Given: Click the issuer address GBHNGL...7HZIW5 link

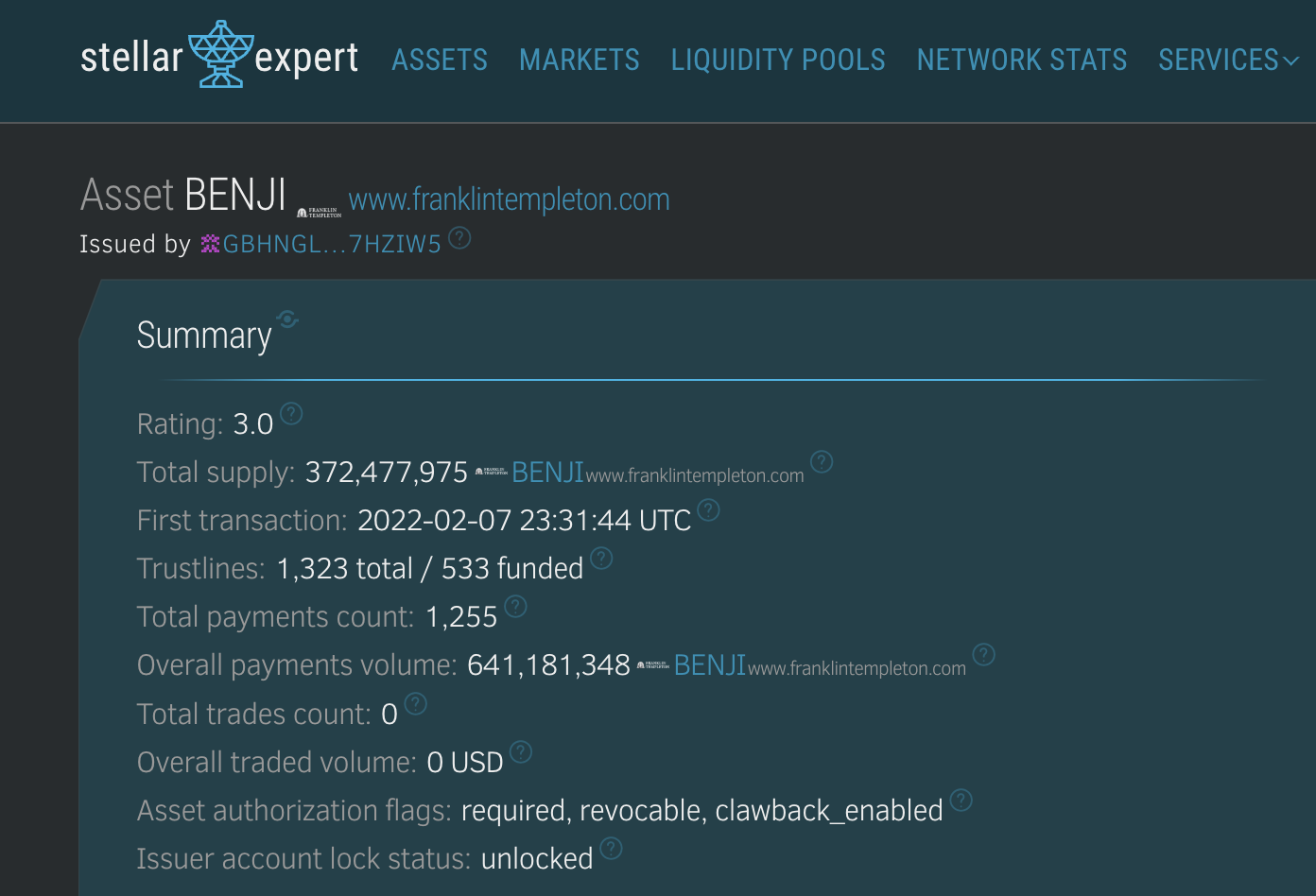Looking at the screenshot, I should click(x=333, y=243).
